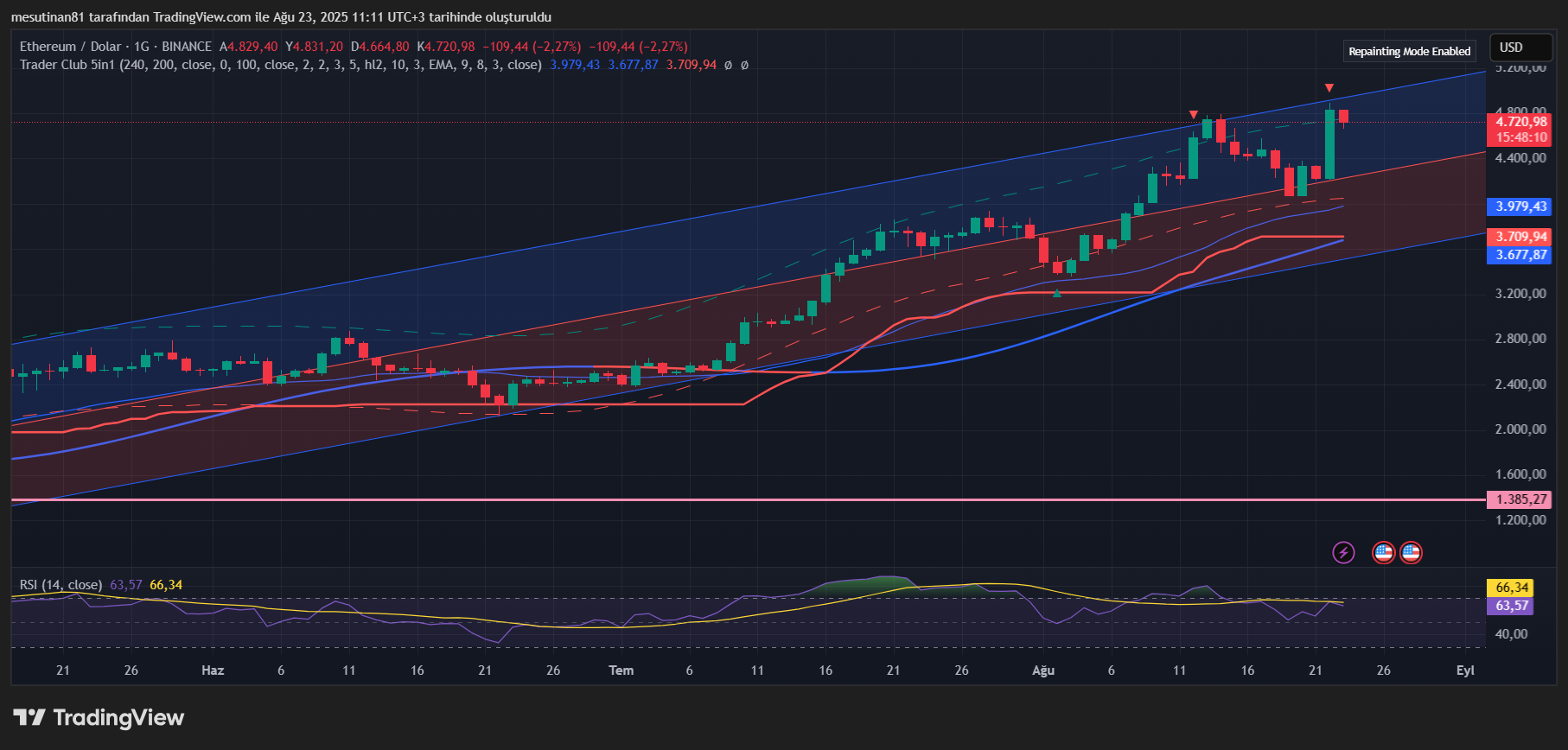The image size is (1568, 750).
Task: Open the right US flag economic event
Action: coord(1411,552)
